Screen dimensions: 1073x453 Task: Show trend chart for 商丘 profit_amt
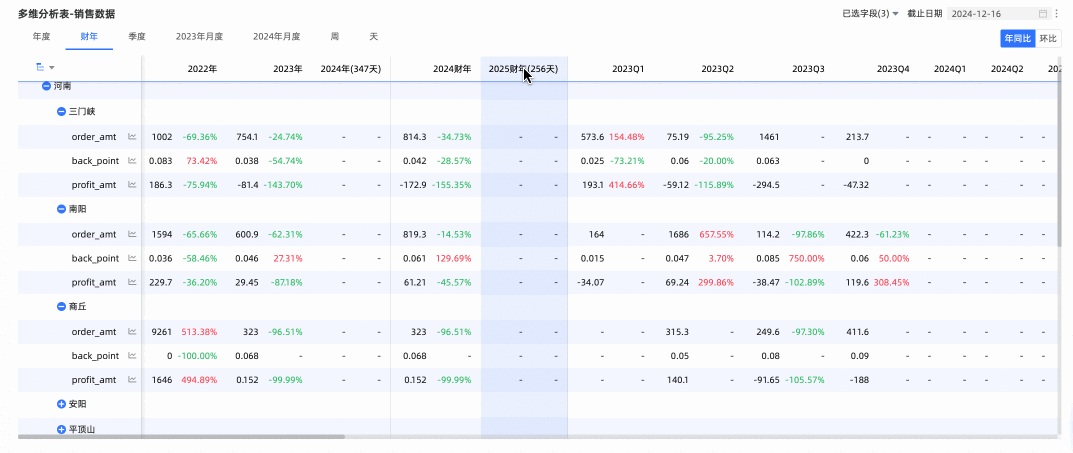(132, 380)
